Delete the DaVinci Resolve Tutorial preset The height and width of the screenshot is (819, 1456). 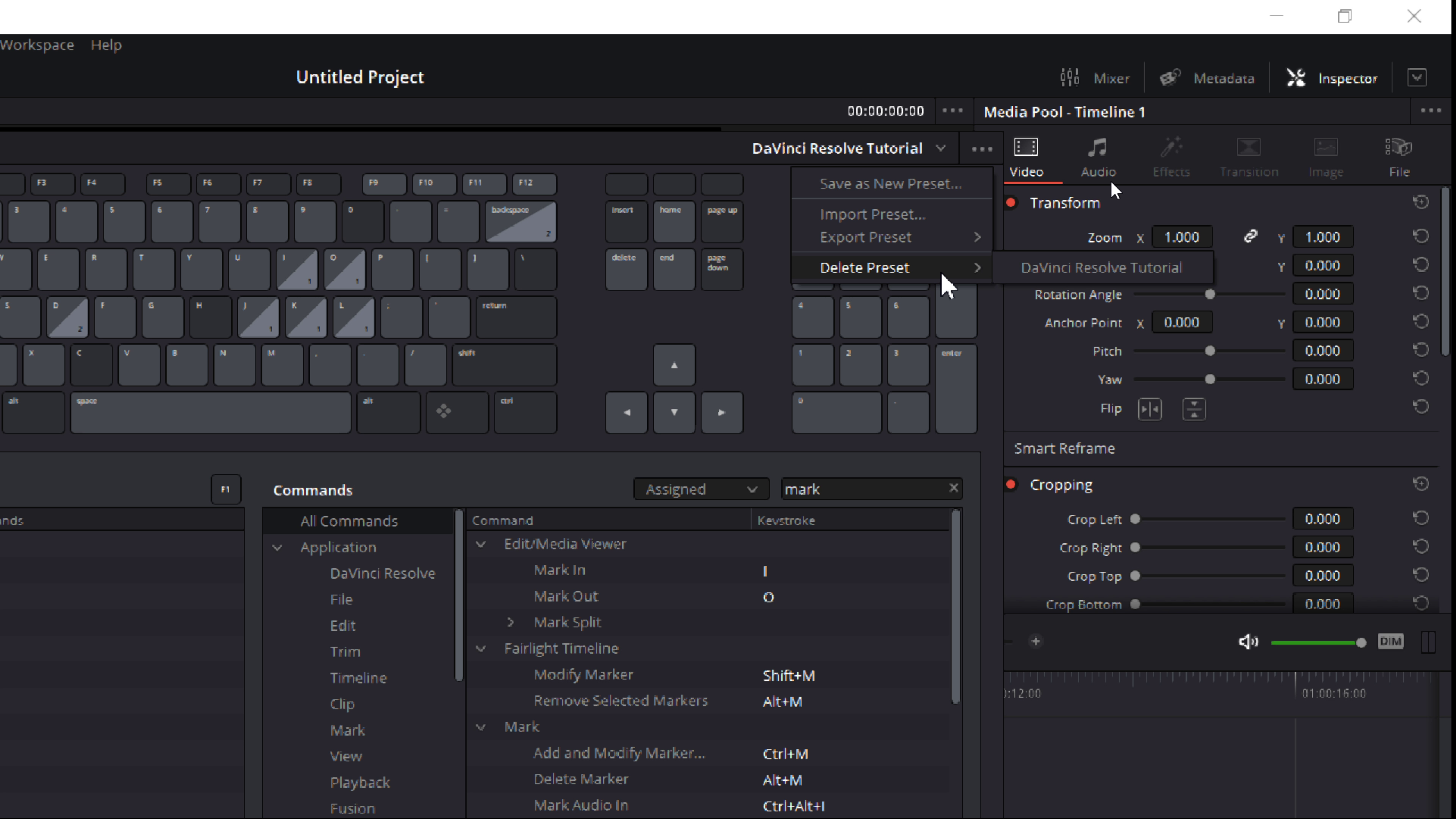(x=1101, y=267)
